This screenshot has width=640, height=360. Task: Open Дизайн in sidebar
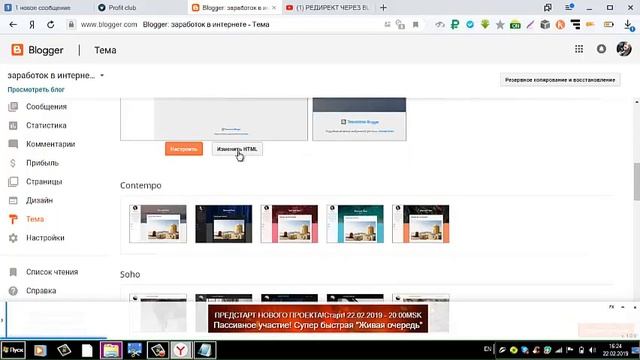pyautogui.click(x=40, y=200)
